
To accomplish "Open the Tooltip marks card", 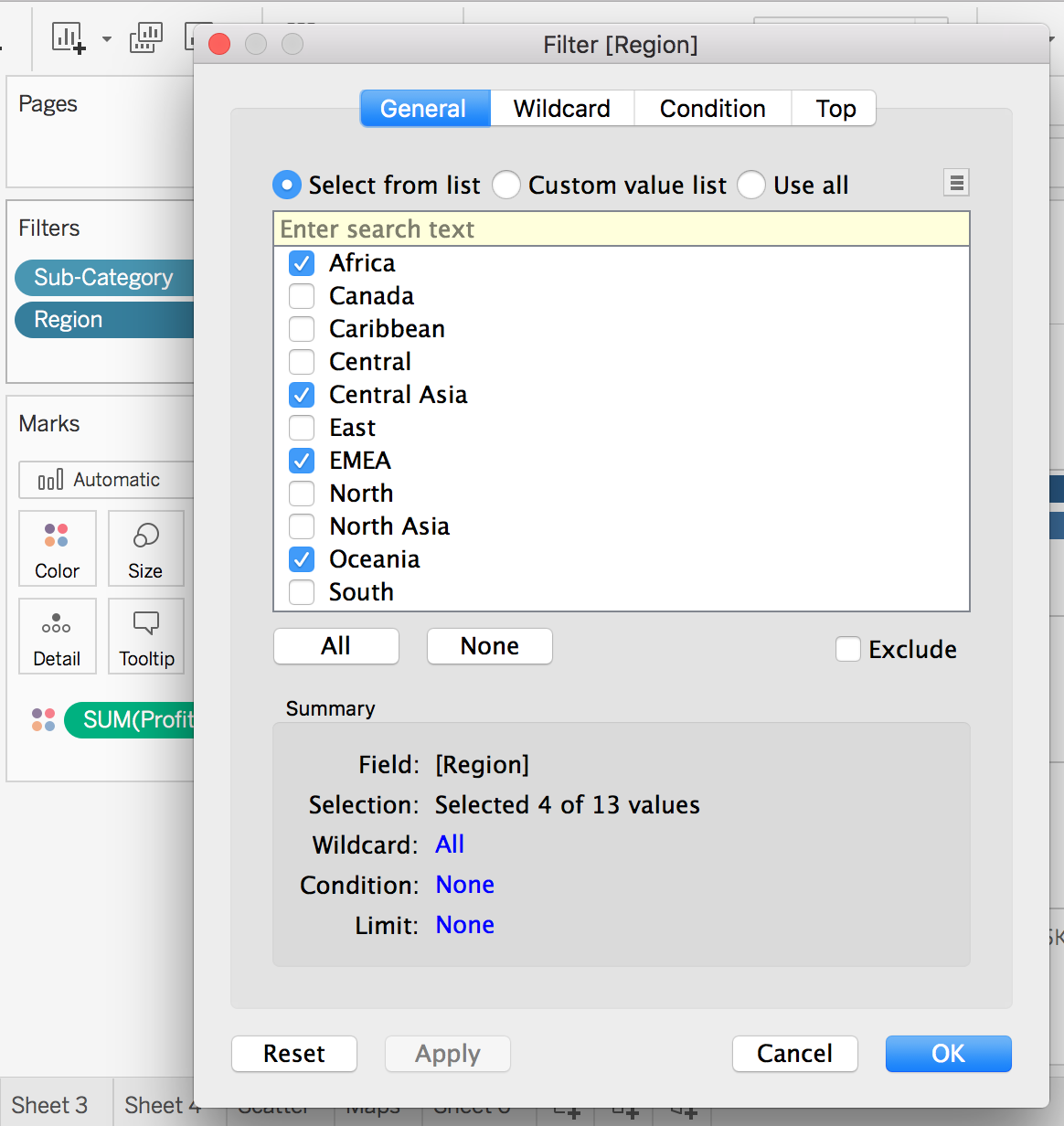I will click(x=146, y=636).
